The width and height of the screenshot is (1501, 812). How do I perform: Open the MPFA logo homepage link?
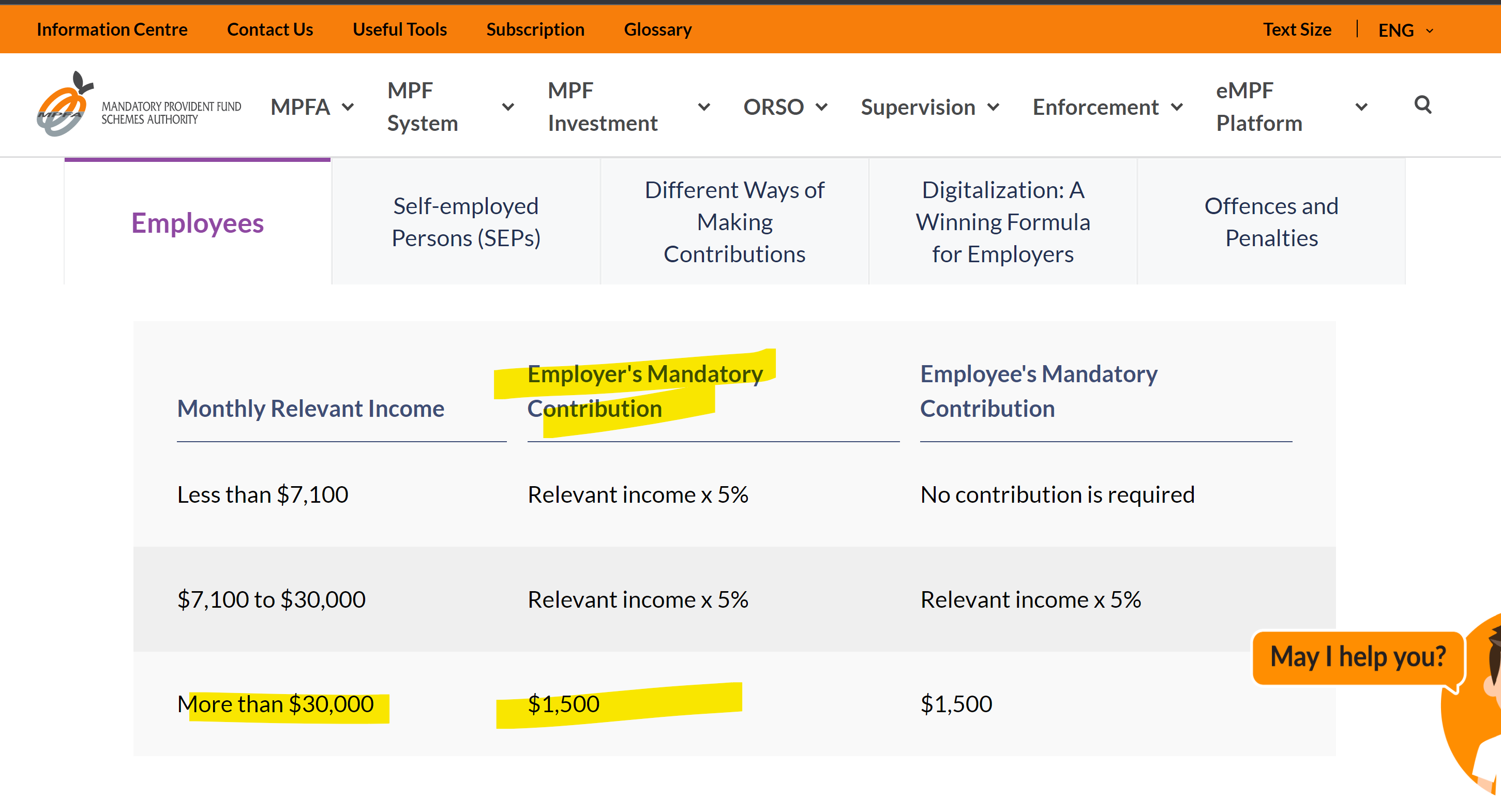(139, 105)
